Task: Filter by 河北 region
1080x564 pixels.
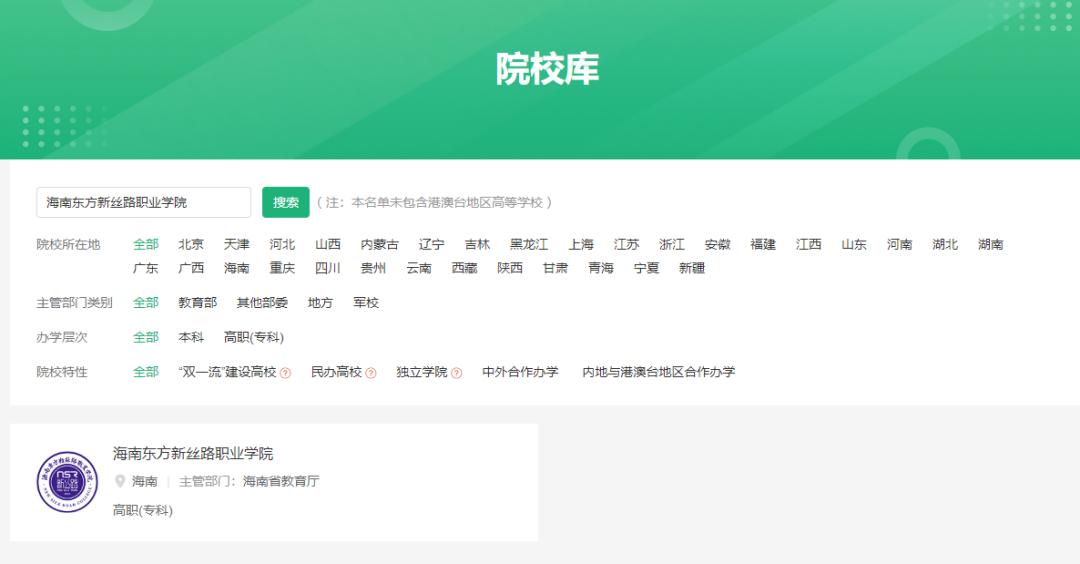Action: tap(282, 244)
